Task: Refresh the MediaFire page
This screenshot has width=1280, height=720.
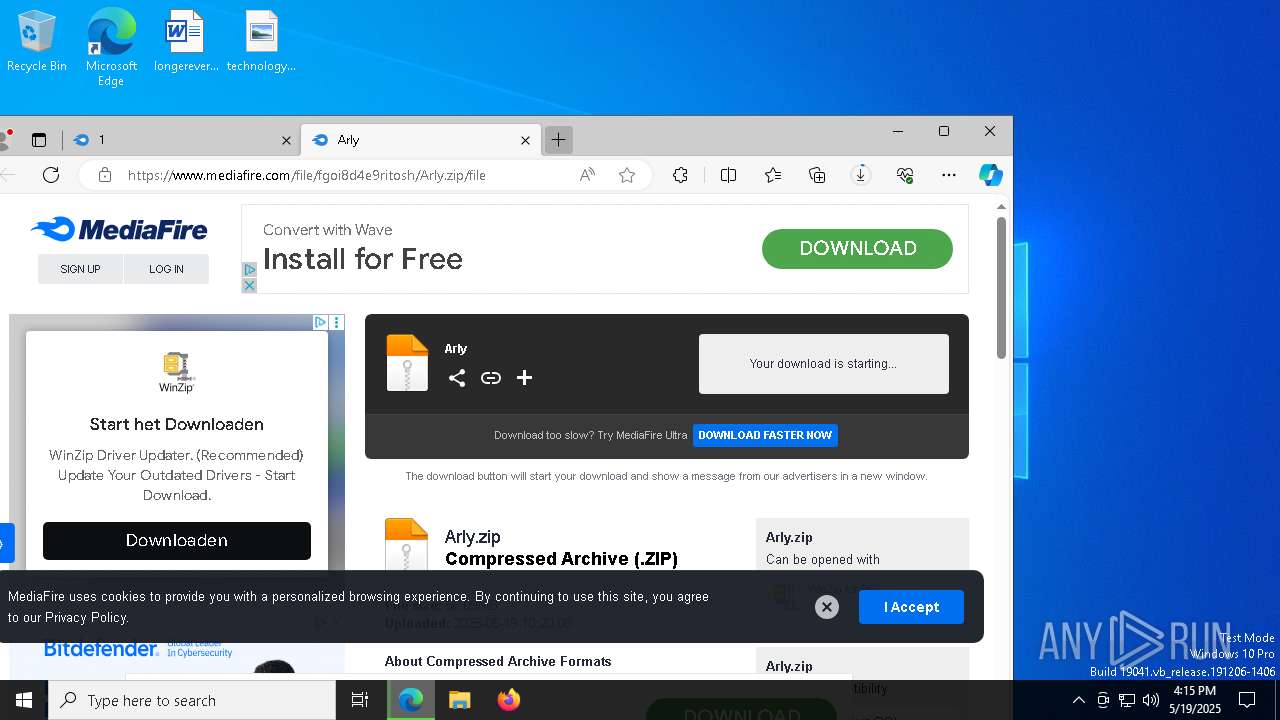Action: (x=51, y=175)
